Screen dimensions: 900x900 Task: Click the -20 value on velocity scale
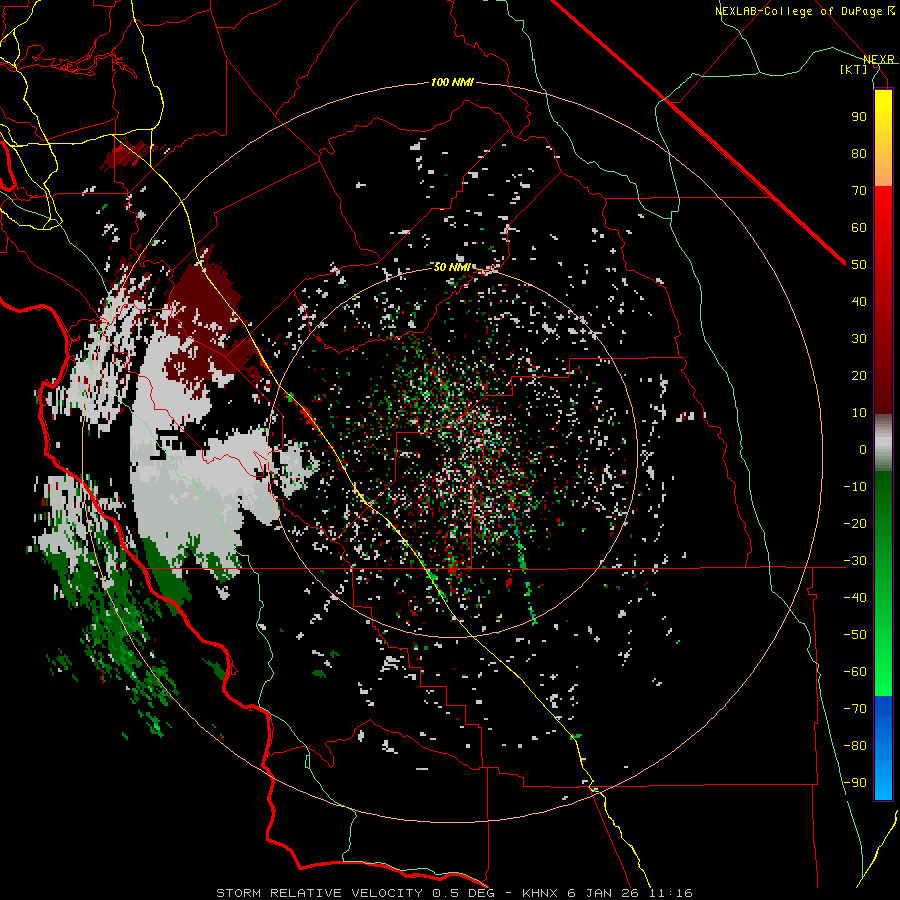pos(855,523)
